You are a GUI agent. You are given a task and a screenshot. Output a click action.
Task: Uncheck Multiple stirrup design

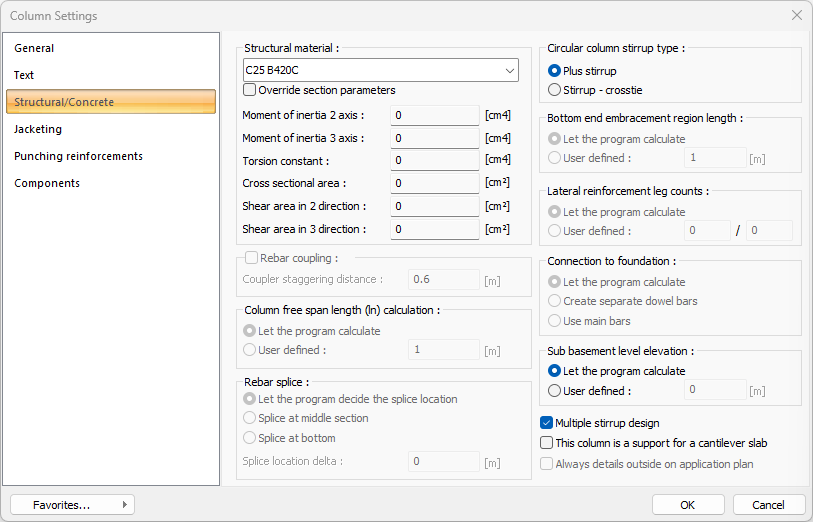(x=547, y=423)
